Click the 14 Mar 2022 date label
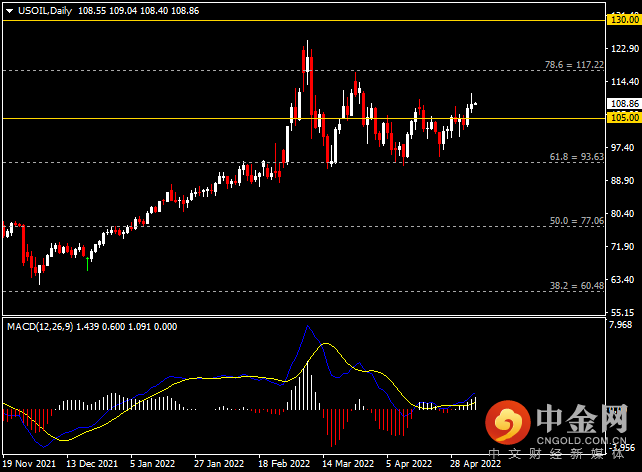 [348, 464]
